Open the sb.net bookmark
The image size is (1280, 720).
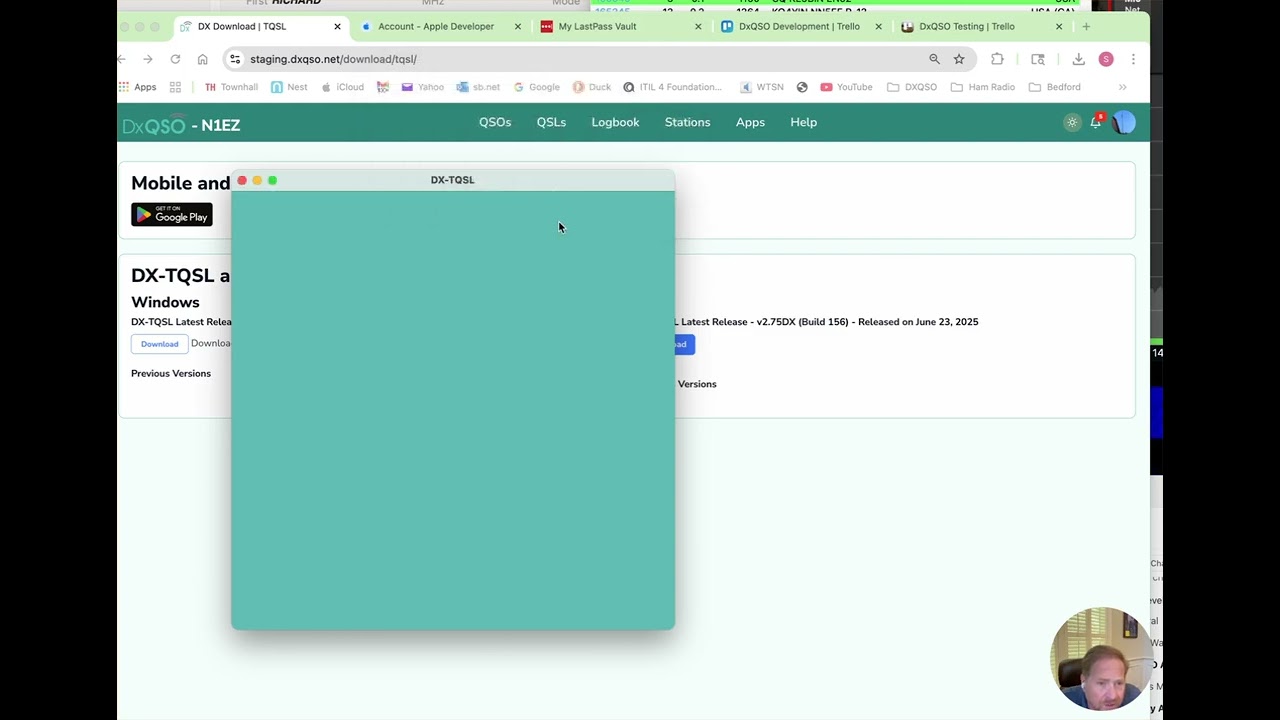[478, 87]
